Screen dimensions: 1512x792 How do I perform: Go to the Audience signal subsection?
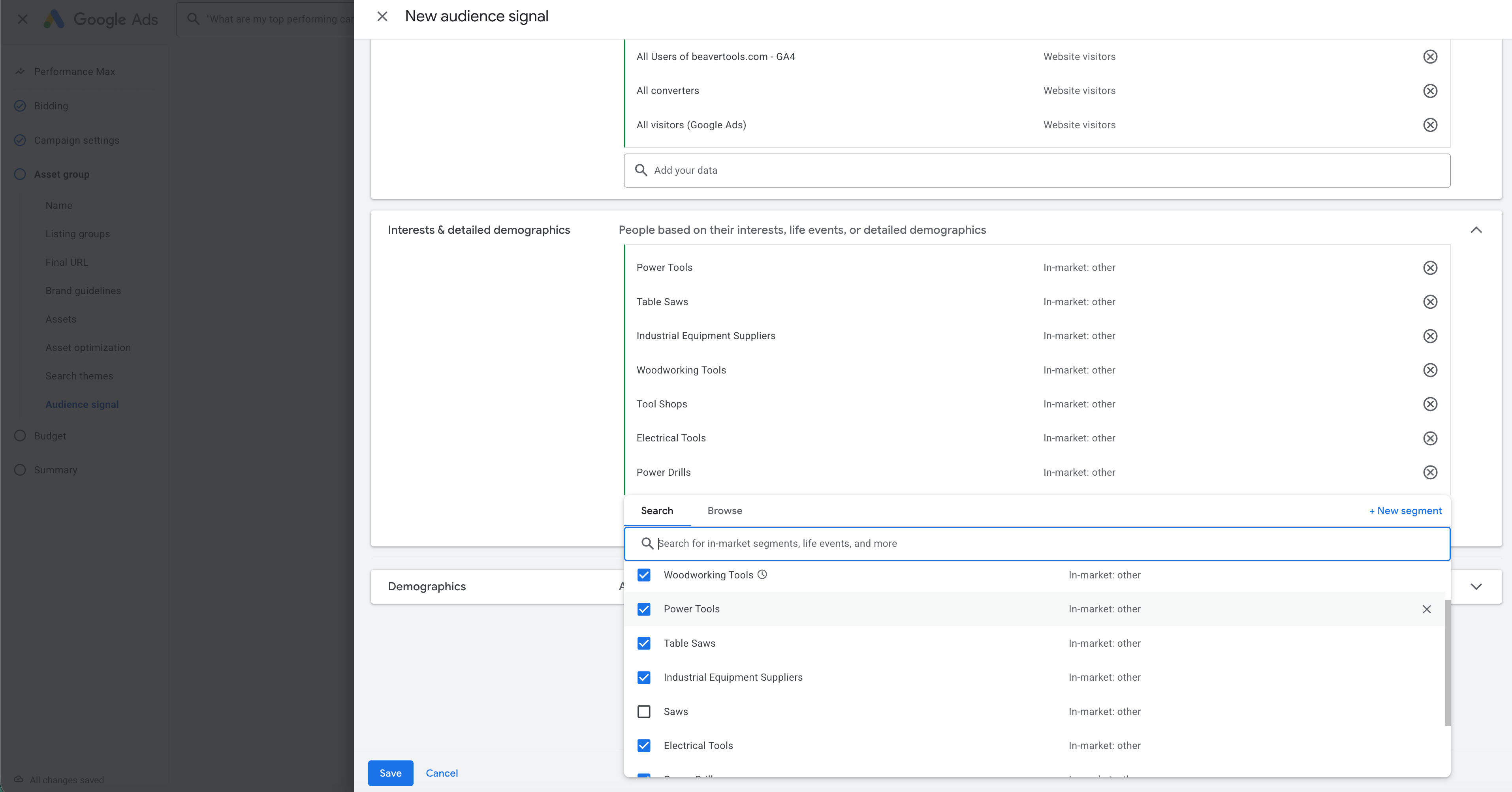pyautogui.click(x=82, y=404)
